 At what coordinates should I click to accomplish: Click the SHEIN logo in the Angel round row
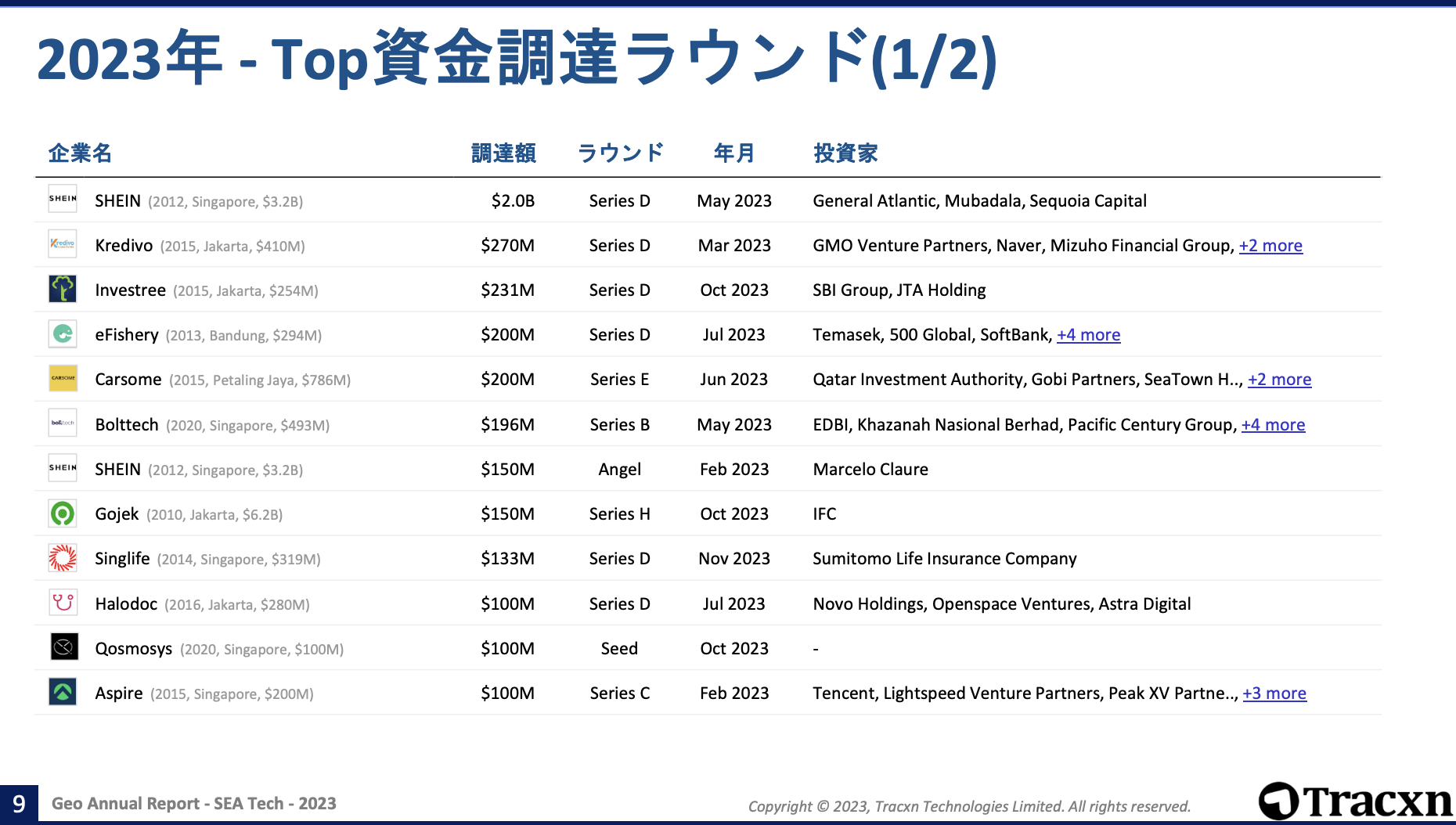[63, 467]
